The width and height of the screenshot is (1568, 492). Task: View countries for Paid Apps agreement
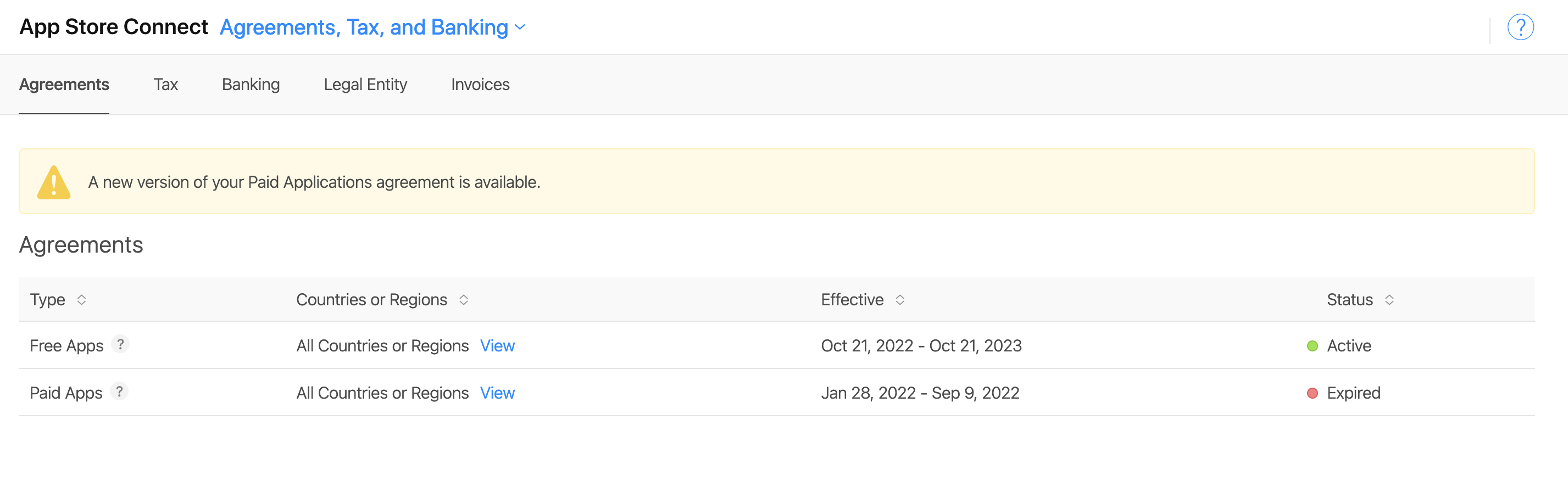click(x=497, y=393)
